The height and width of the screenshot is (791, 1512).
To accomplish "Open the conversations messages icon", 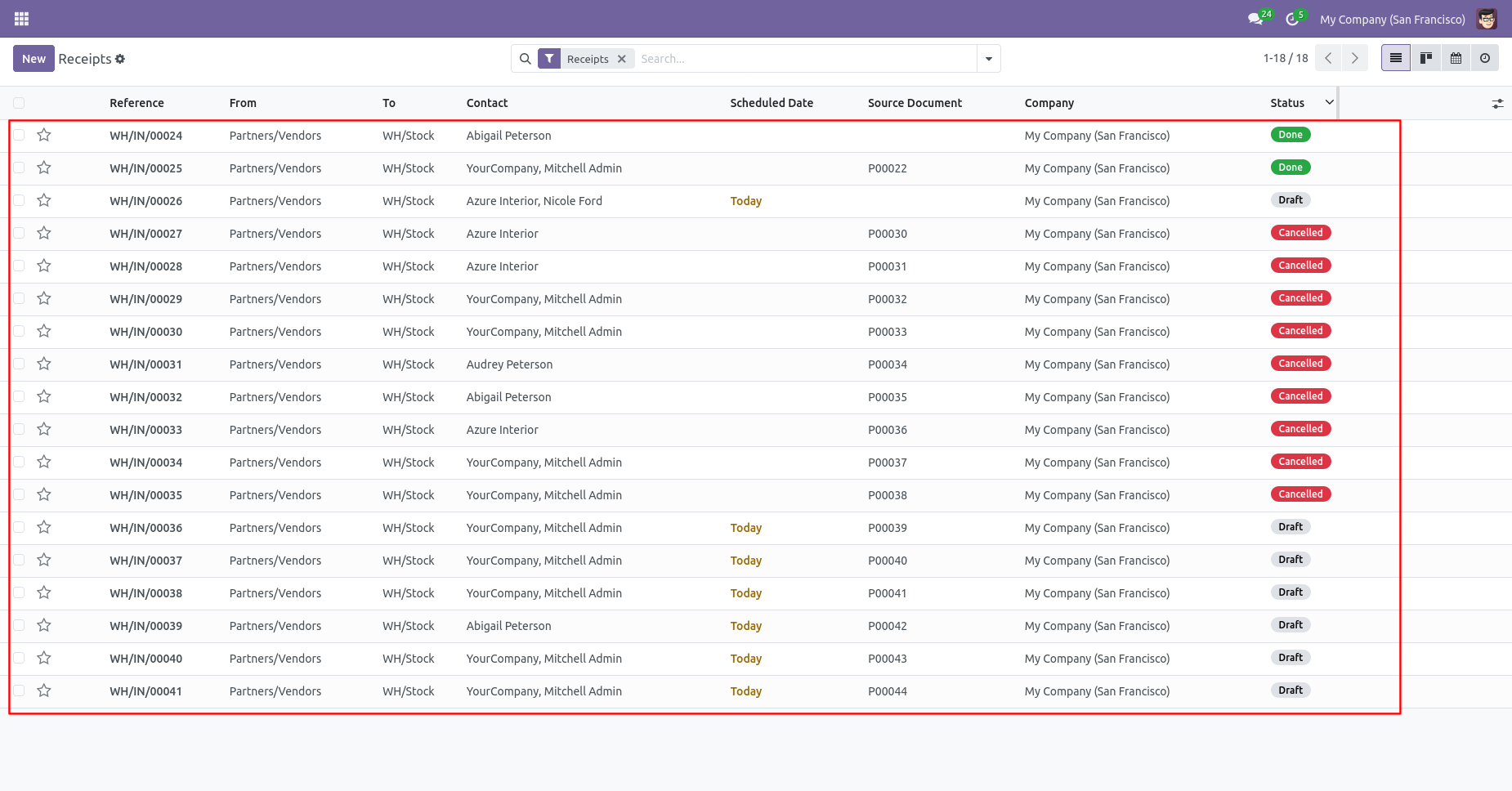I will pos(1255,19).
